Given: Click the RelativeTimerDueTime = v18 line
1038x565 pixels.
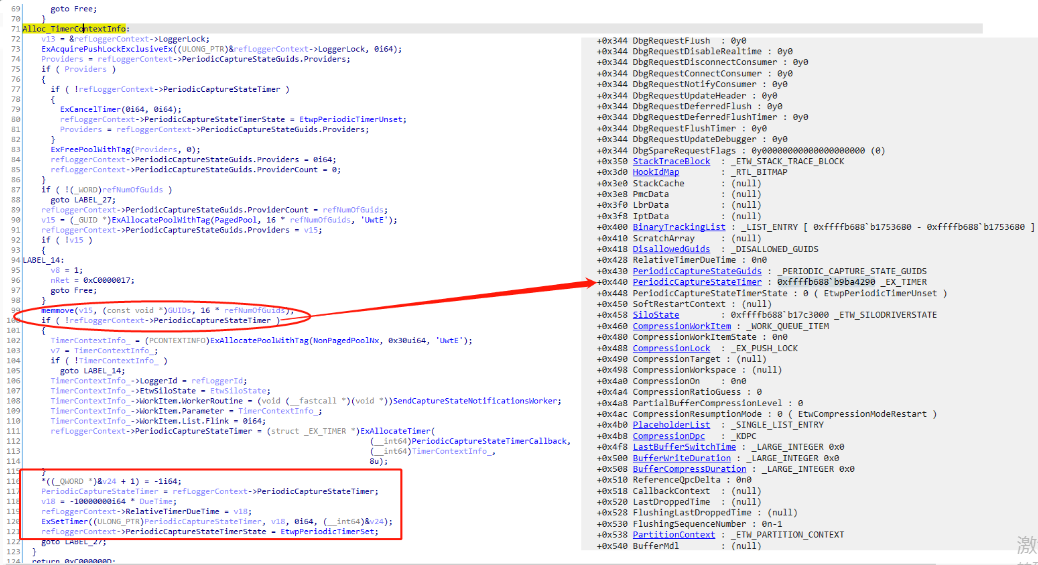Looking at the screenshot, I should coord(146,511).
